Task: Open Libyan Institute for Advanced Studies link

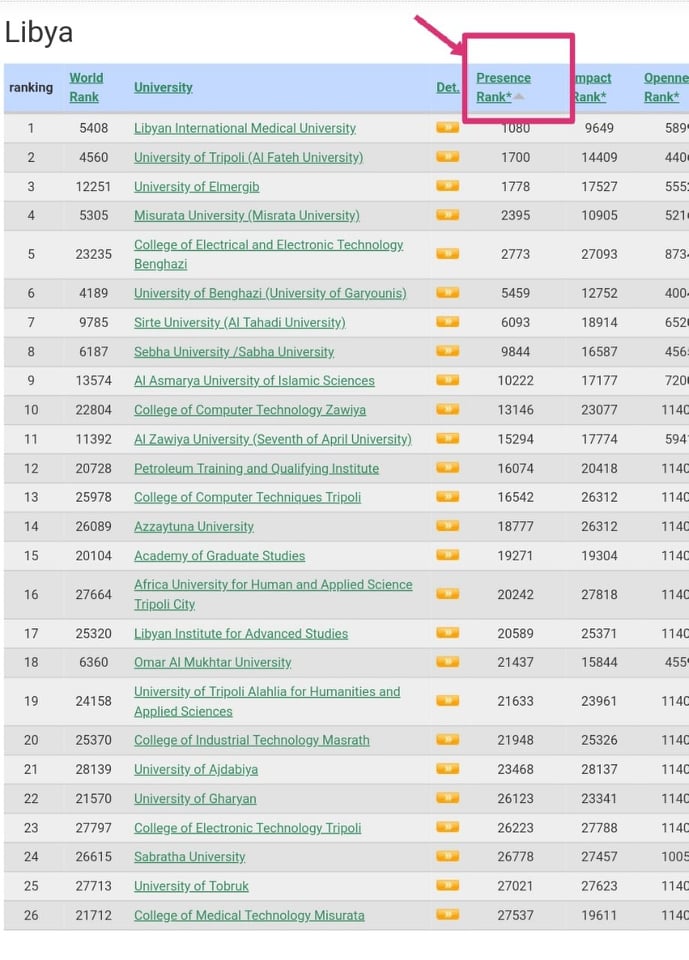Action: point(241,634)
